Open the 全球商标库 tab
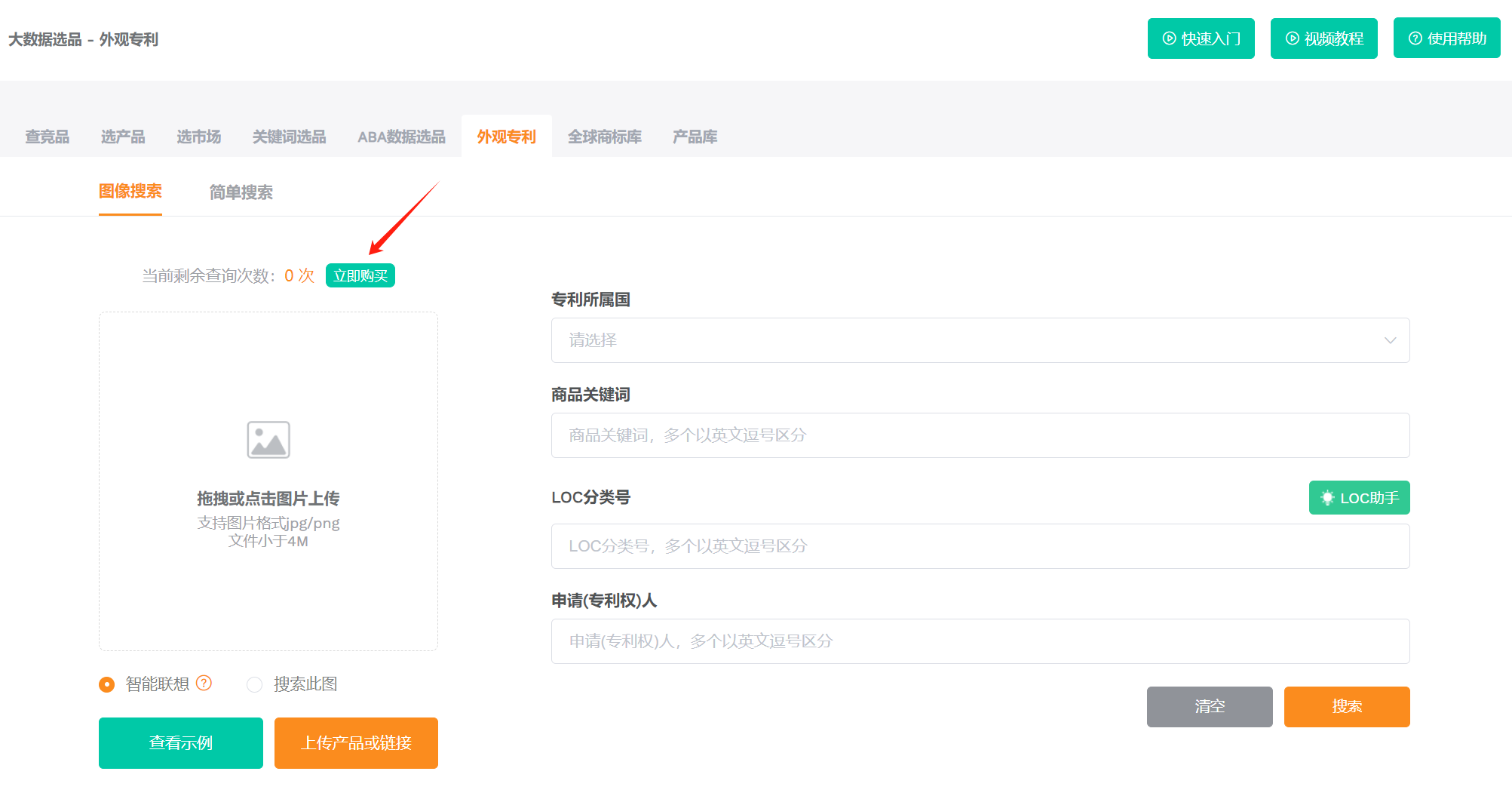The image size is (1512, 802). (x=605, y=137)
